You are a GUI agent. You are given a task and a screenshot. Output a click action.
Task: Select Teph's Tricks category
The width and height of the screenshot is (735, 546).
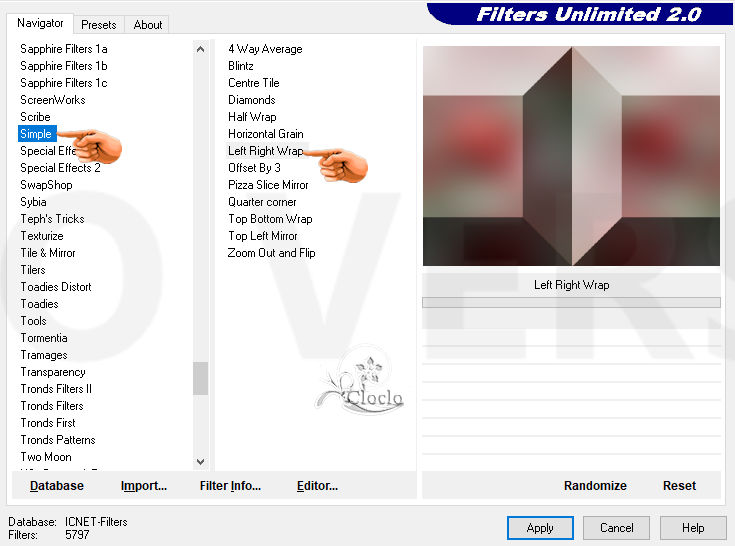[52, 219]
